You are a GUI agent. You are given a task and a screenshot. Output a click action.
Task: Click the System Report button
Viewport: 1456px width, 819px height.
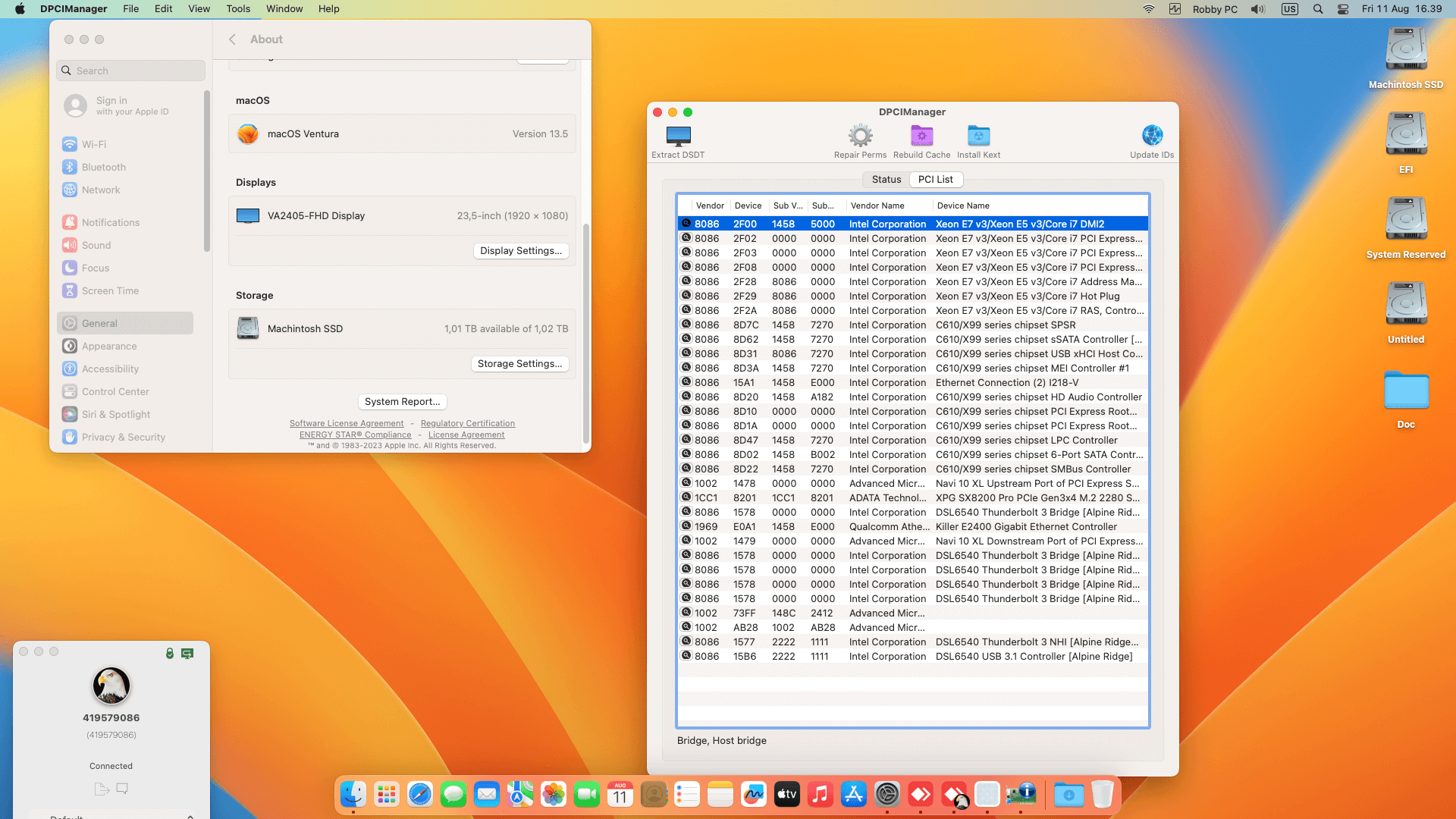[x=402, y=401]
